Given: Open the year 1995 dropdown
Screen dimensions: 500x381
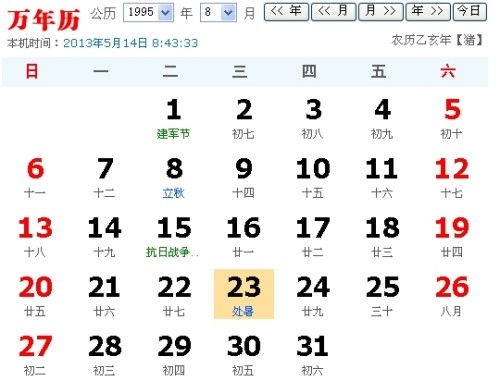Looking at the screenshot, I should click(x=148, y=13).
